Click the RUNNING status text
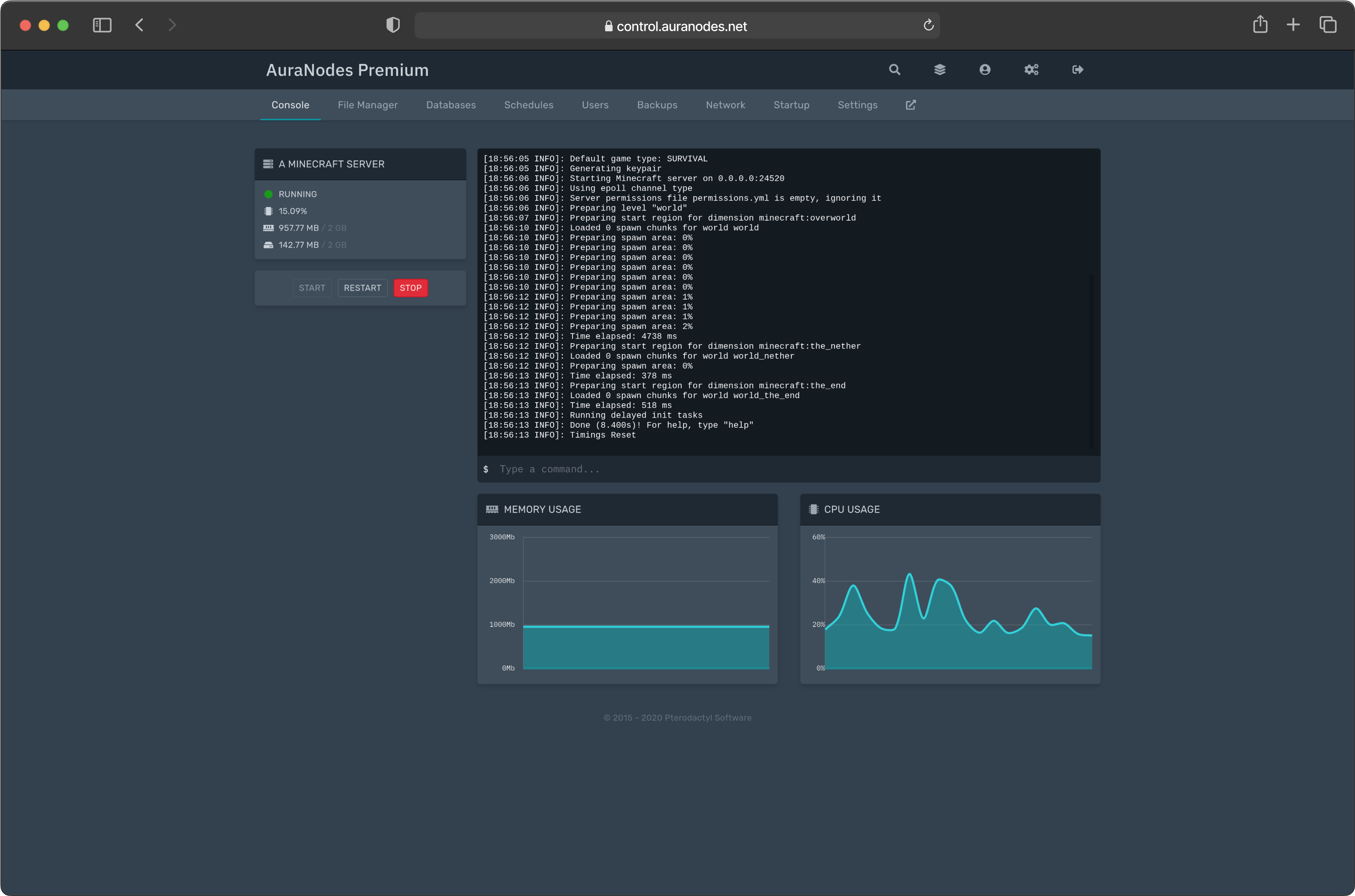The height and width of the screenshot is (896, 1355). click(x=298, y=194)
